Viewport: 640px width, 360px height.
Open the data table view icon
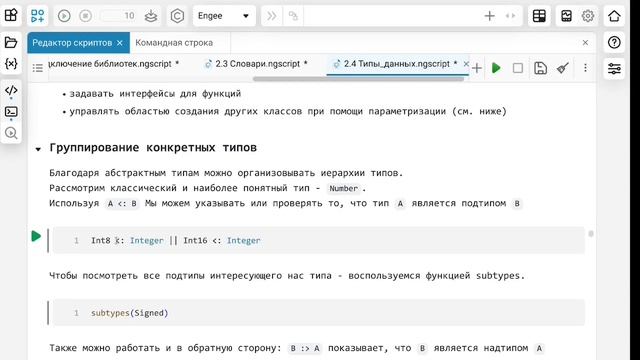click(x=539, y=16)
